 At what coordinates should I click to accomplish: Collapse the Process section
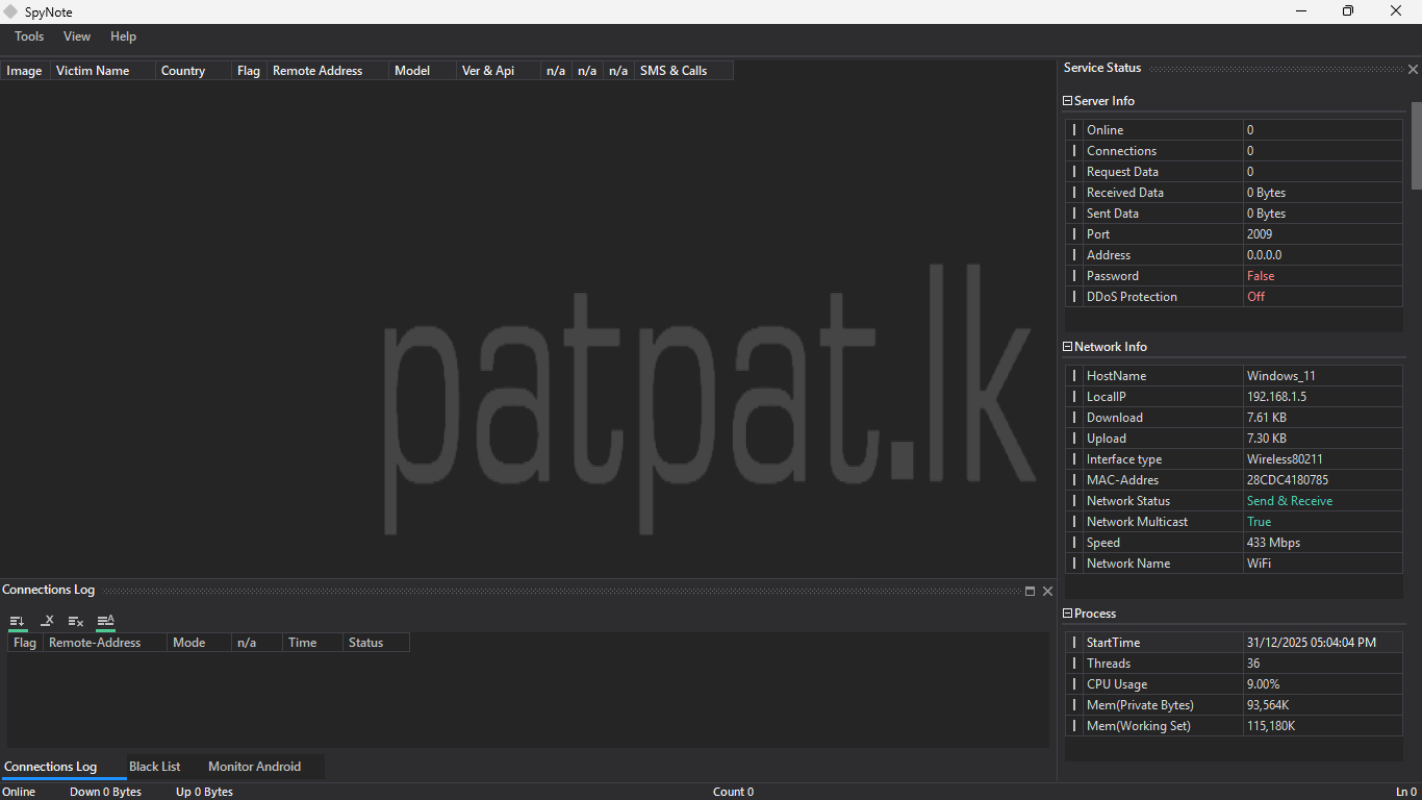point(1067,614)
